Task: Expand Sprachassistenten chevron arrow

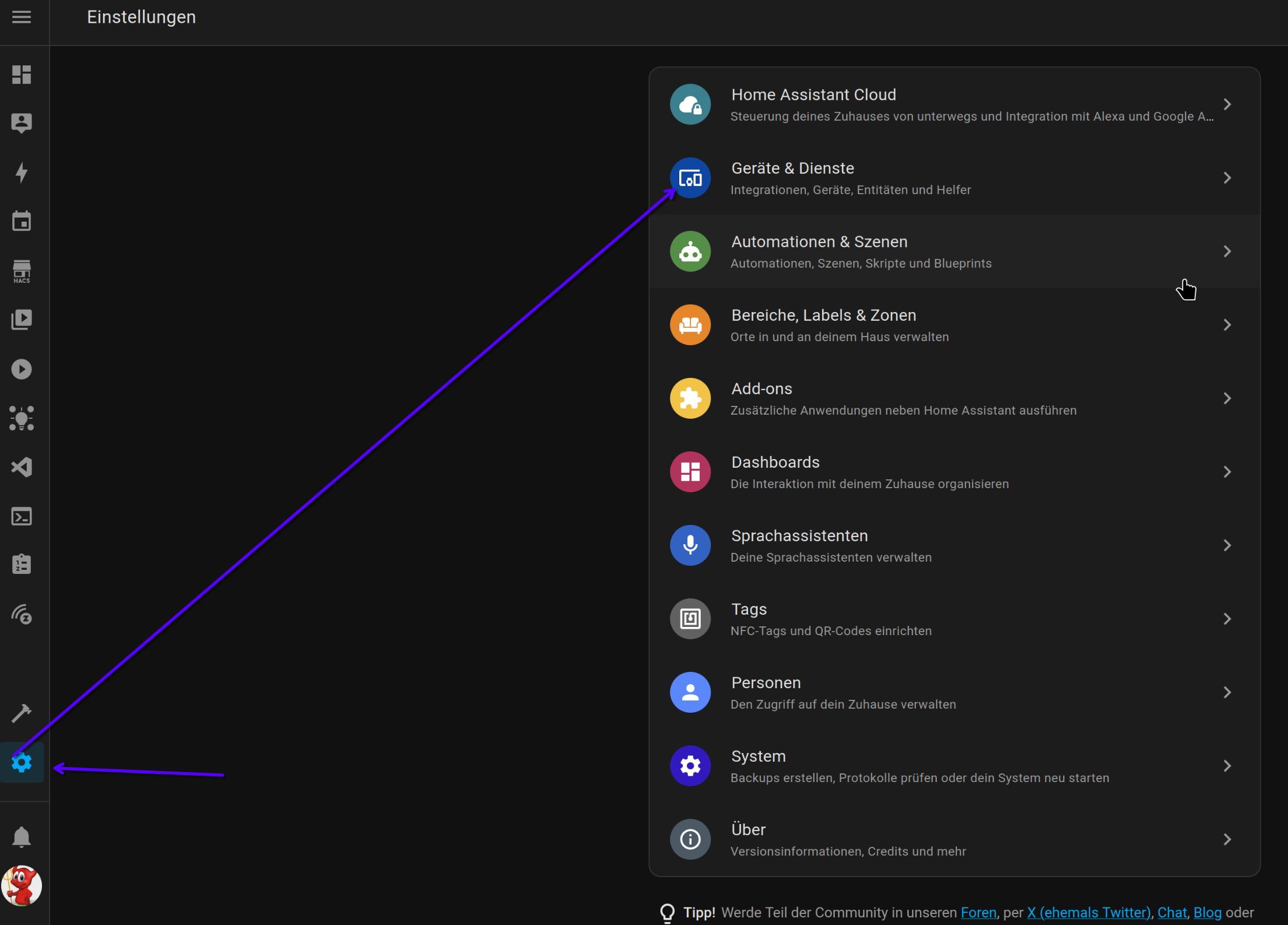Action: [1227, 545]
